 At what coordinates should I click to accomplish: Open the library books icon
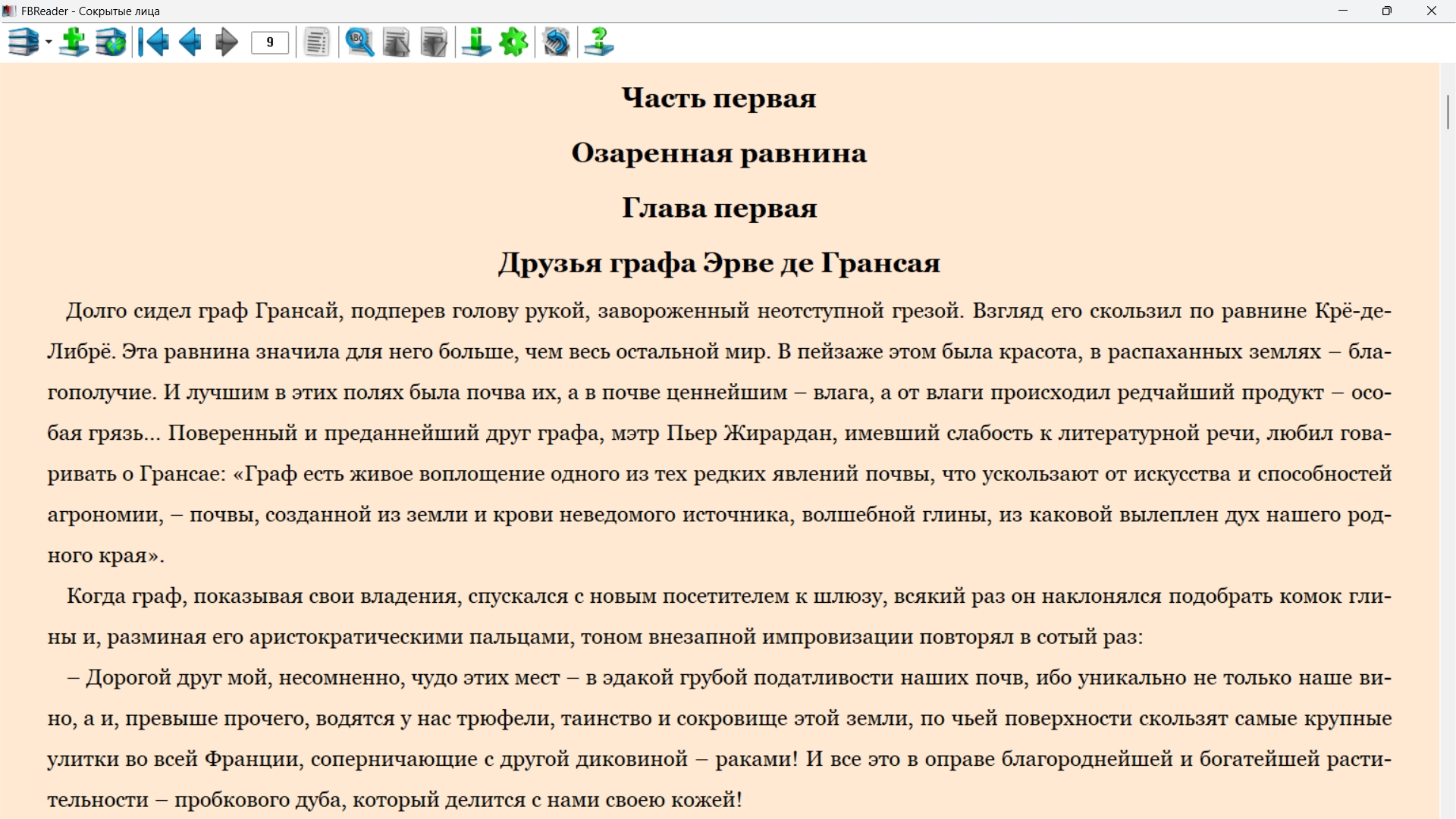tap(23, 42)
